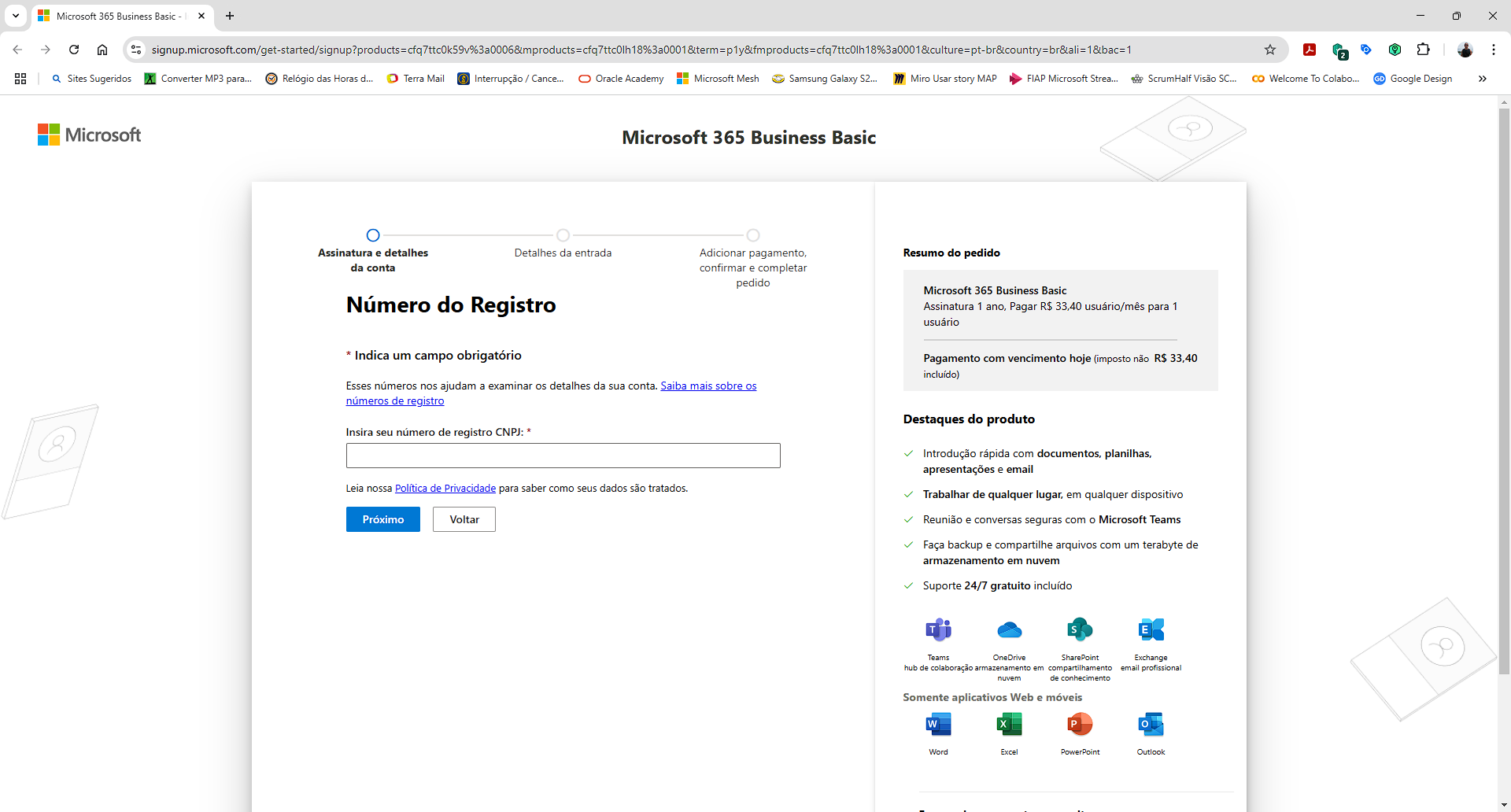The image size is (1511, 812).
Task: Open the Oracle Academy bookmark
Action: click(x=621, y=79)
